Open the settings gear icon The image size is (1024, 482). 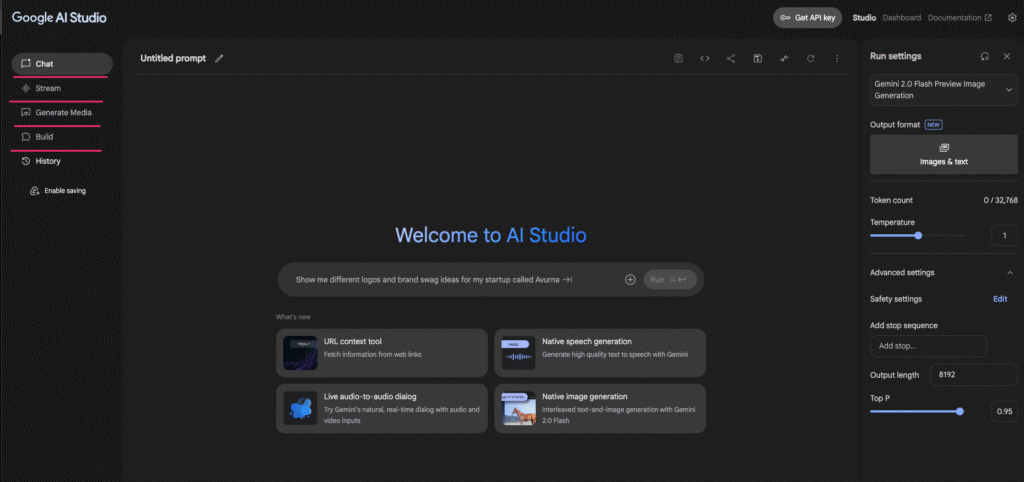tap(1012, 18)
